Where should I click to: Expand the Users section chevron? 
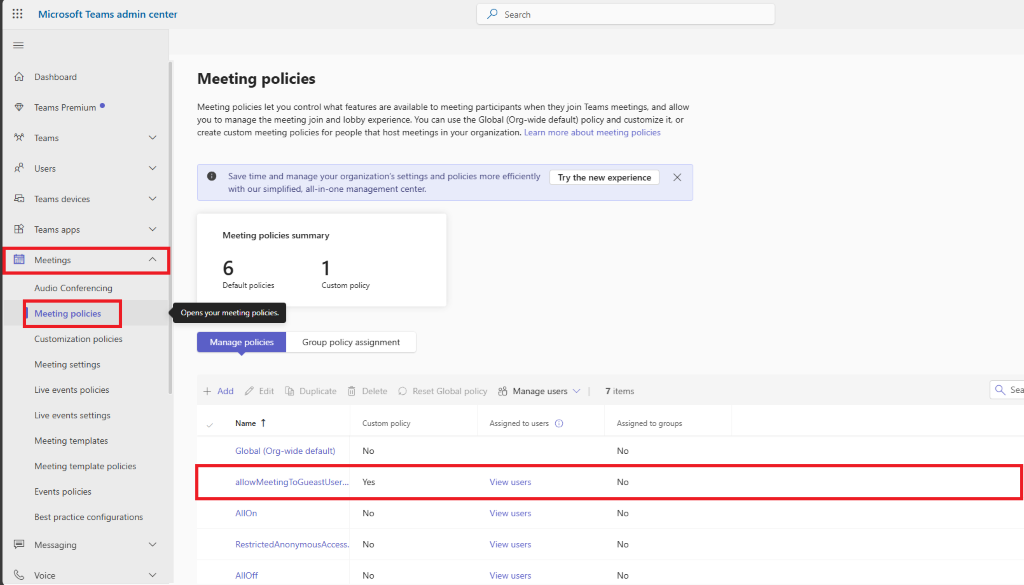152,168
